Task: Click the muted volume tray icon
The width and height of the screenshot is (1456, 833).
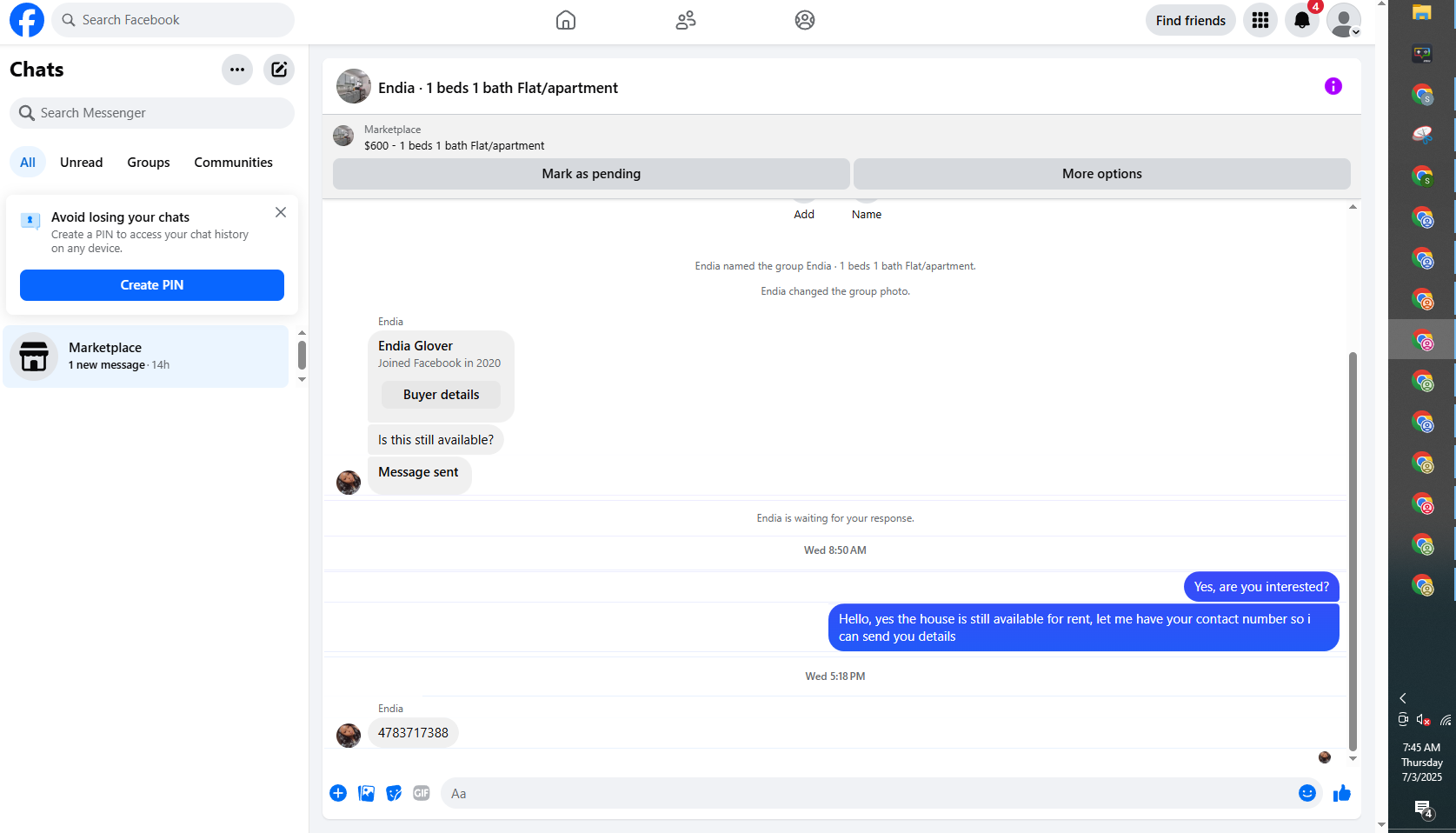Action: click(1423, 720)
